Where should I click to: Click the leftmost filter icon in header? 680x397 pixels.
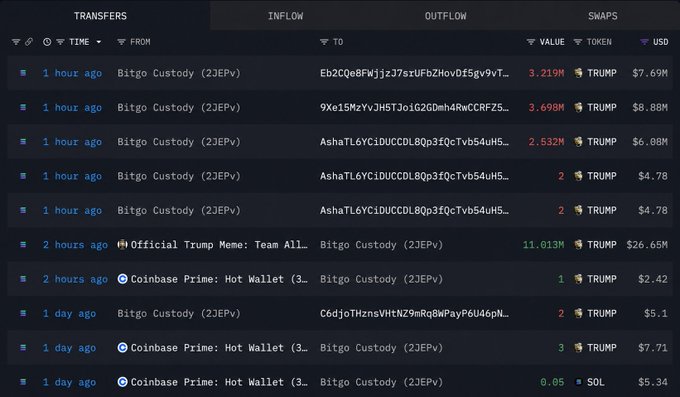[x=16, y=42]
